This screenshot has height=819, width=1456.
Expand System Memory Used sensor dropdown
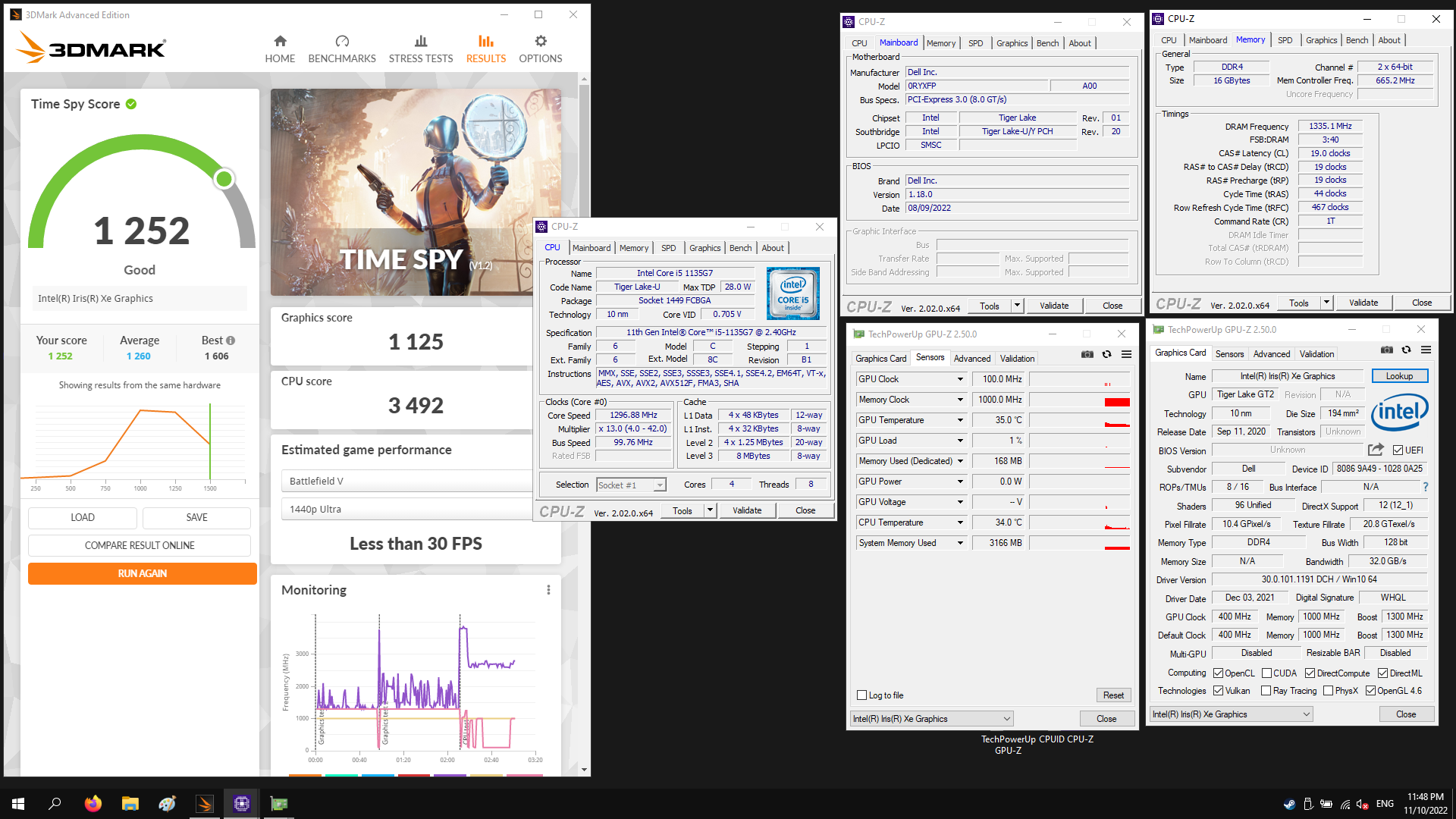coord(960,543)
